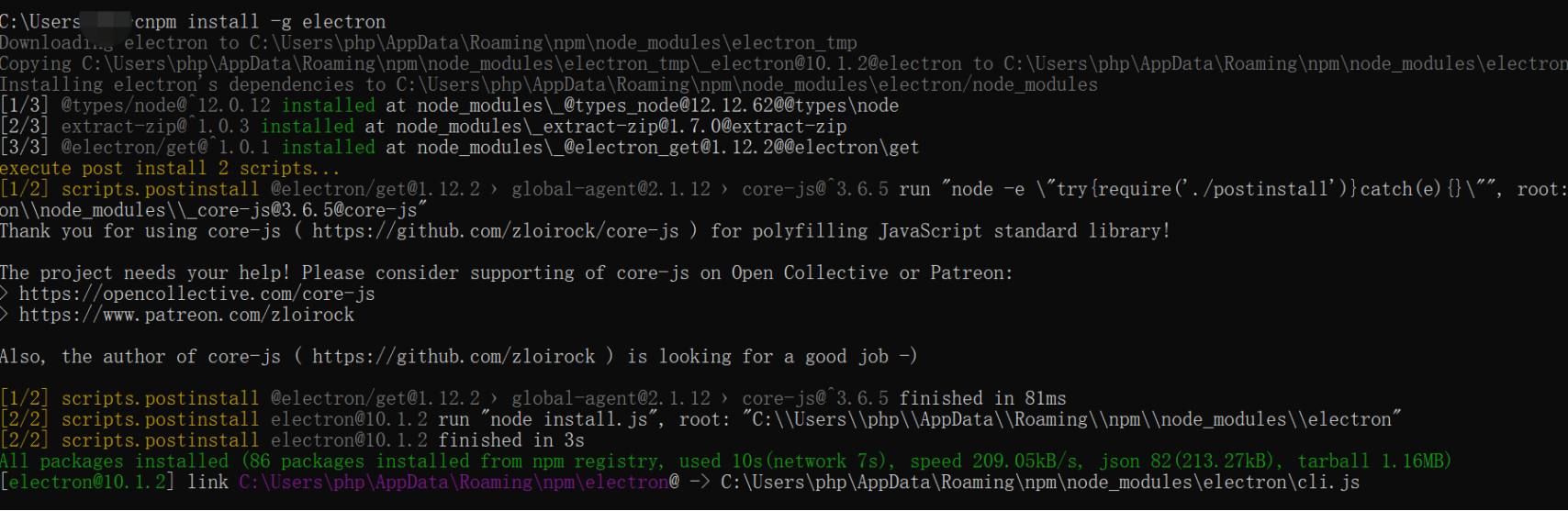Click 'Installing electron's dependencies' line
The height and width of the screenshot is (511, 1568).
(x=549, y=85)
